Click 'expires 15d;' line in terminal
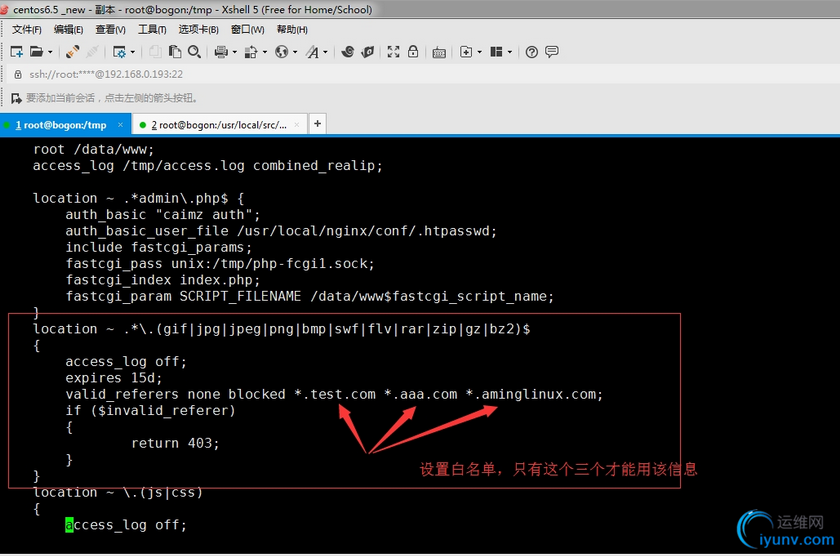 click(x=114, y=378)
